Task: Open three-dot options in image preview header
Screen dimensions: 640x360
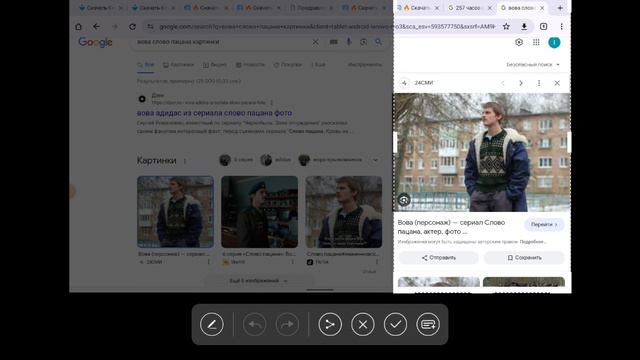Action: point(539,83)
